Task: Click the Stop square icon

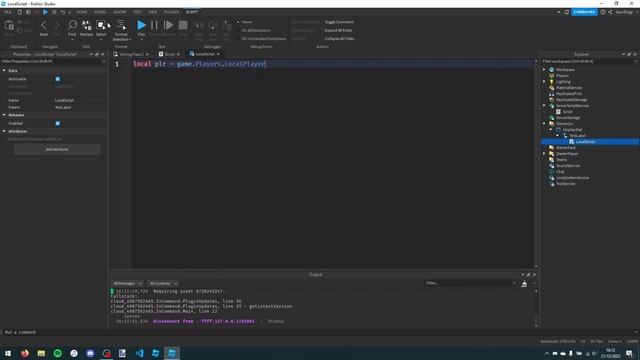Action: click(183, 25)
